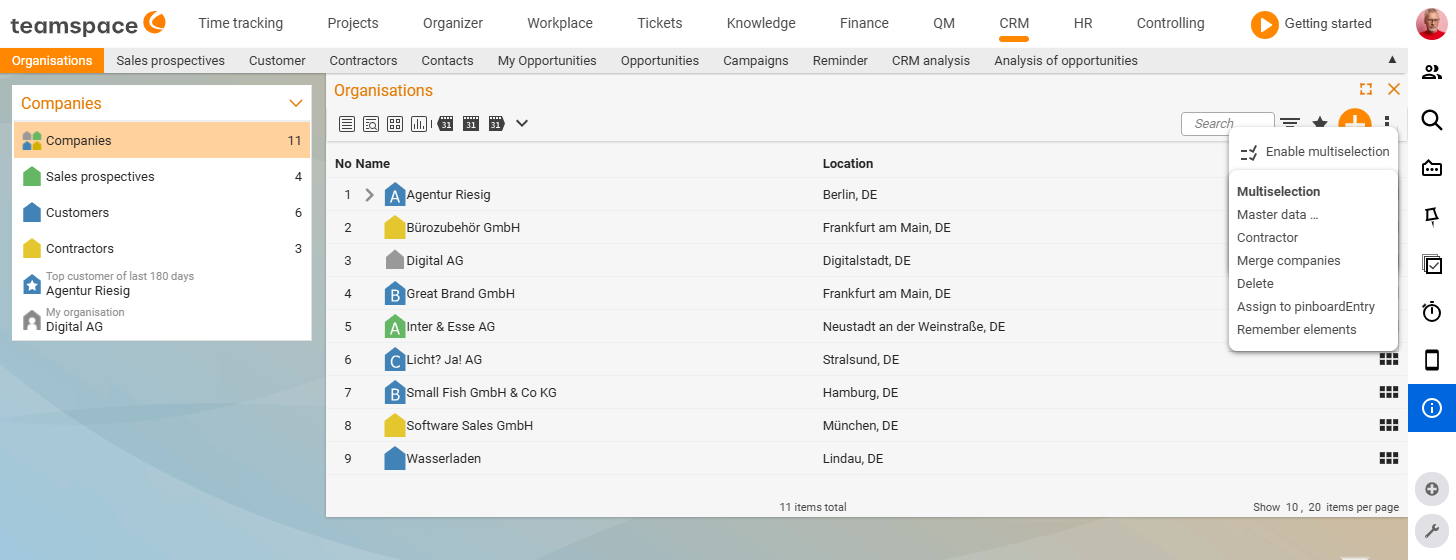Open the user profile avatar
This screenshot has width=1456, height=560.
[x=1432, y=23]
